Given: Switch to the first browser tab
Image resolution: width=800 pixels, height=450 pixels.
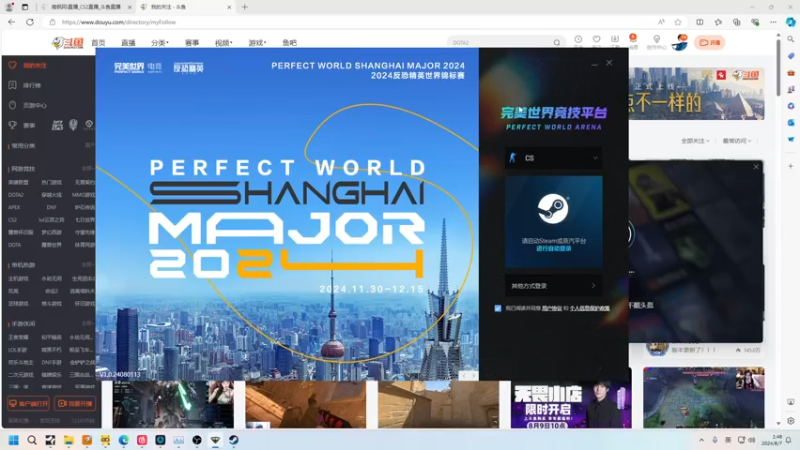Looking at the screenshot, I should pos(86,7).
